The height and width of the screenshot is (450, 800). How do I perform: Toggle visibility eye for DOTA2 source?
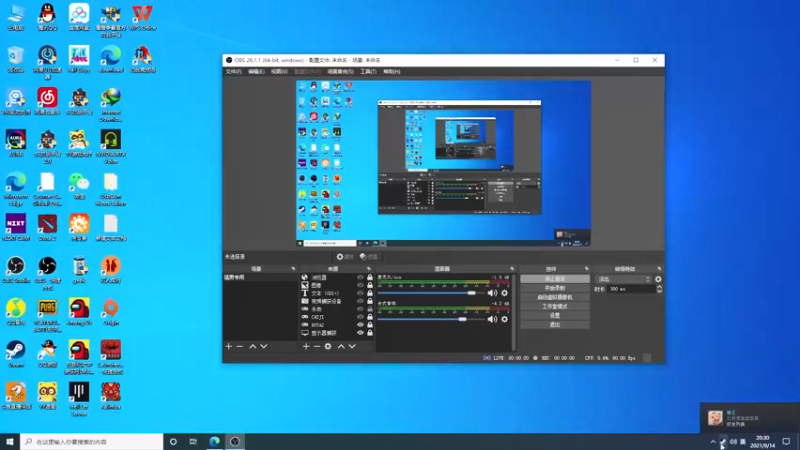(360, 325)
